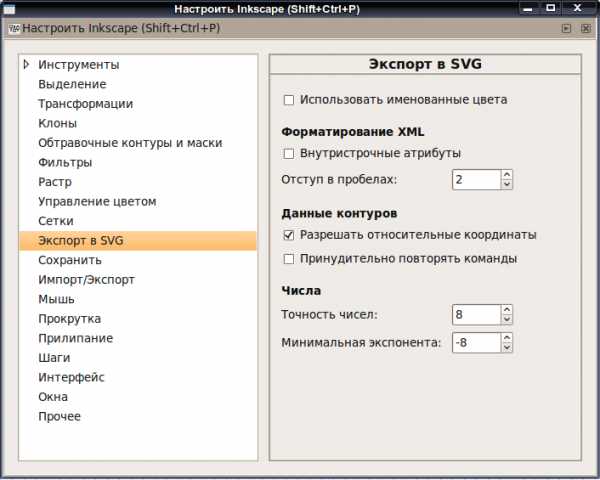Decrease Минимальная экспонента with down arrow
The image size is (600, 480).
(x=507, y=347)
